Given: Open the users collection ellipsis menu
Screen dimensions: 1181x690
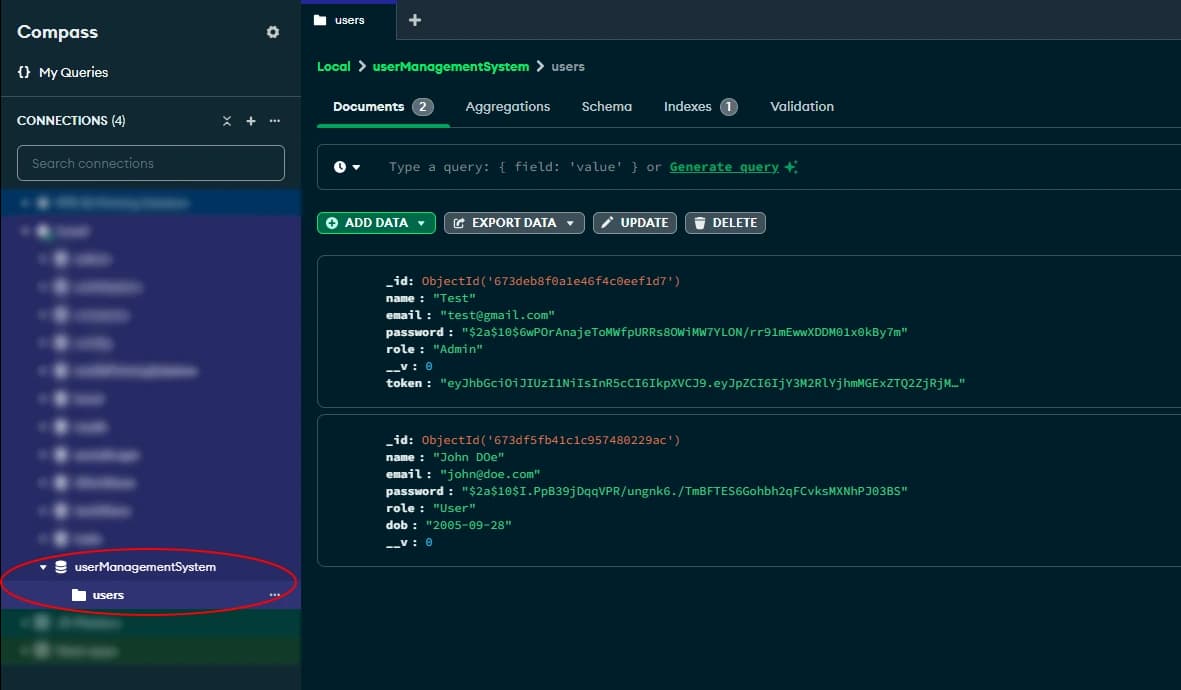Looking at the screenshot, I should [x=274, y=594].
